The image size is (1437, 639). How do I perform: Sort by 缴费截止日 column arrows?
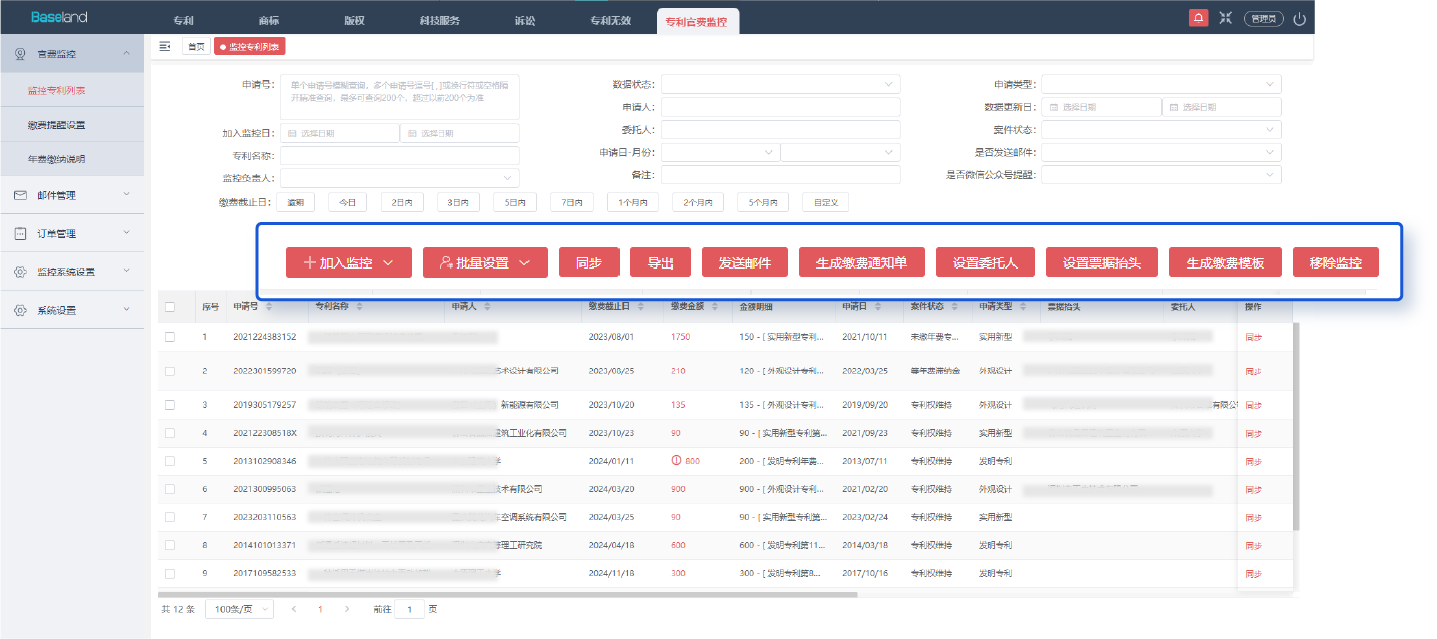(640, 307)
